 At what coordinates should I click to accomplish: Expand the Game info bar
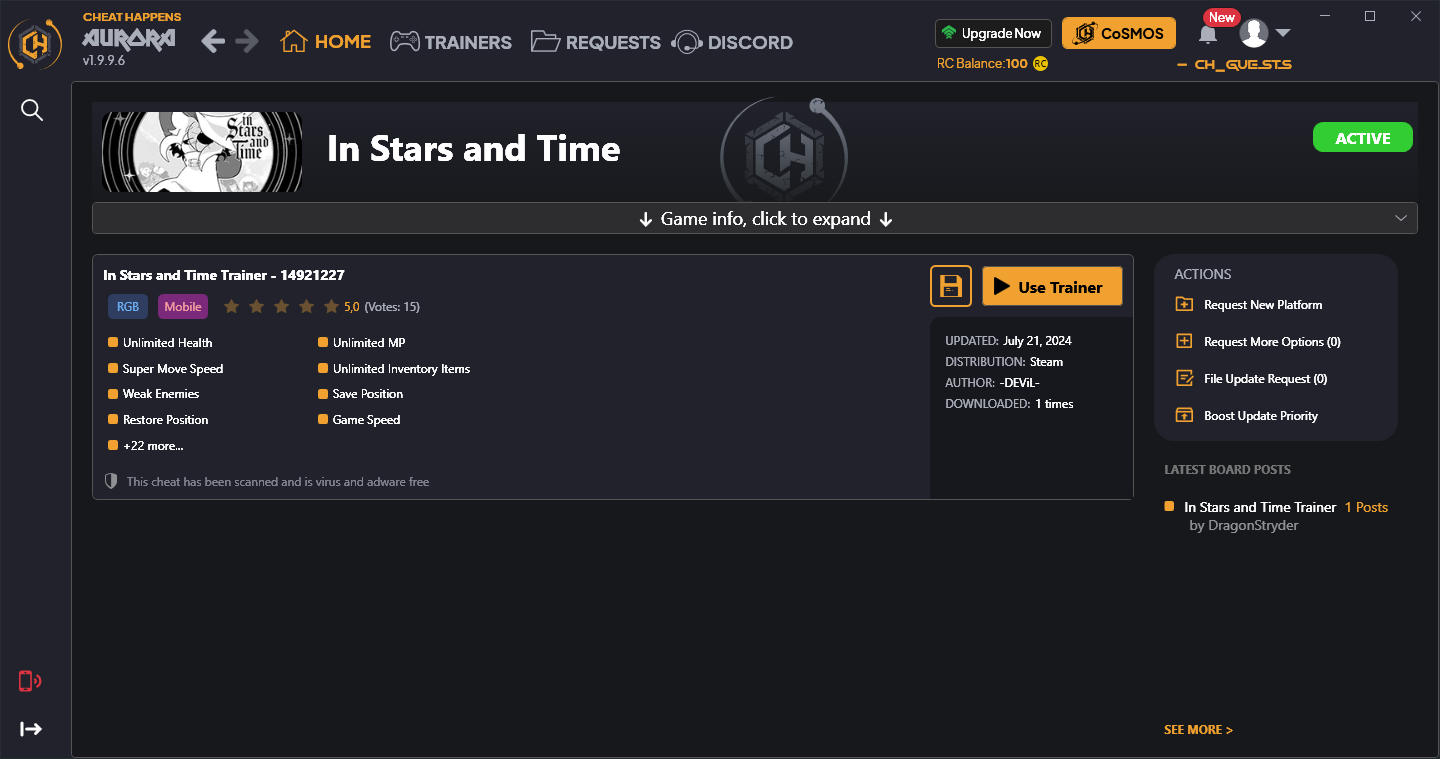tap(755, 219)
